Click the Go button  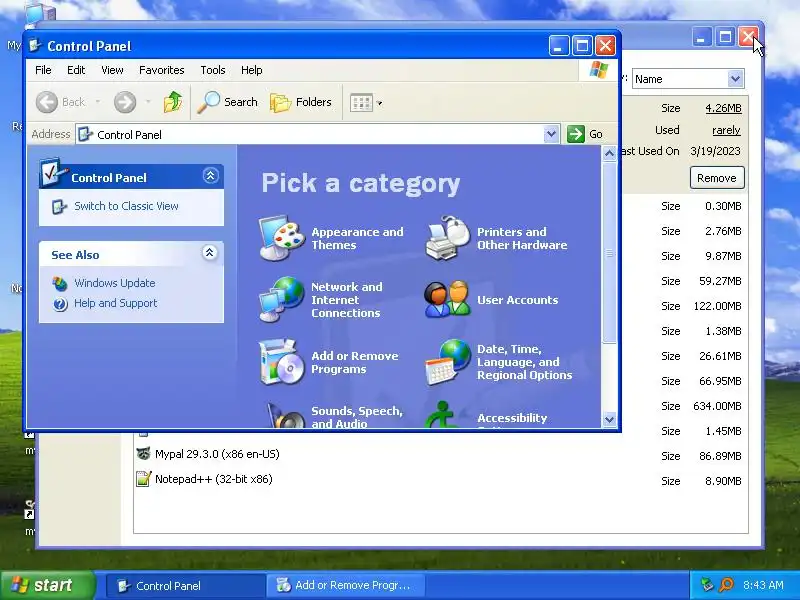pyautogui.click(x=586, y=134)
